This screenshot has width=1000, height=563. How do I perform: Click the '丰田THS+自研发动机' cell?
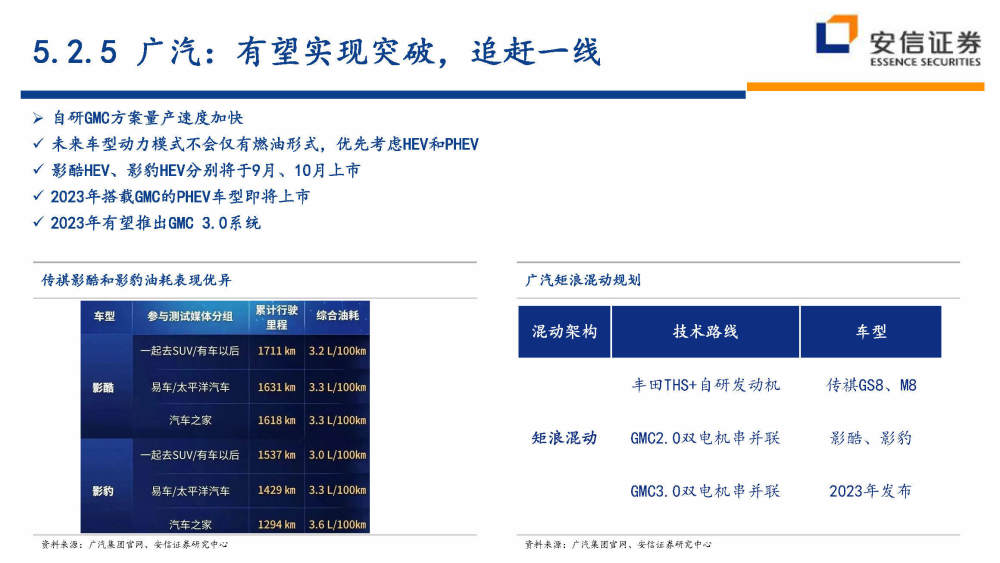coord(705,385)
